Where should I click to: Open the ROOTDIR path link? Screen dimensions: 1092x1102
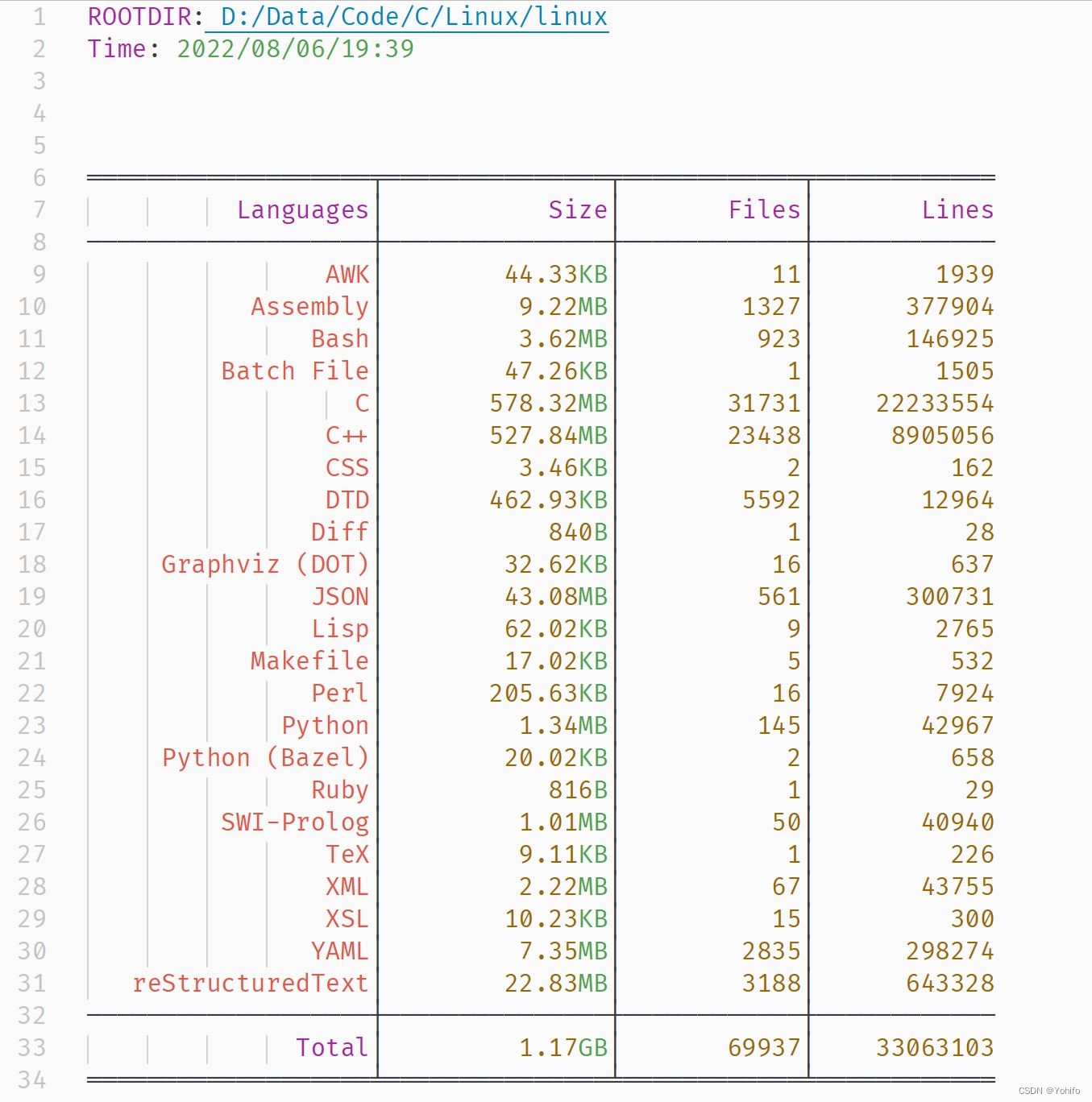click(413, 17)
